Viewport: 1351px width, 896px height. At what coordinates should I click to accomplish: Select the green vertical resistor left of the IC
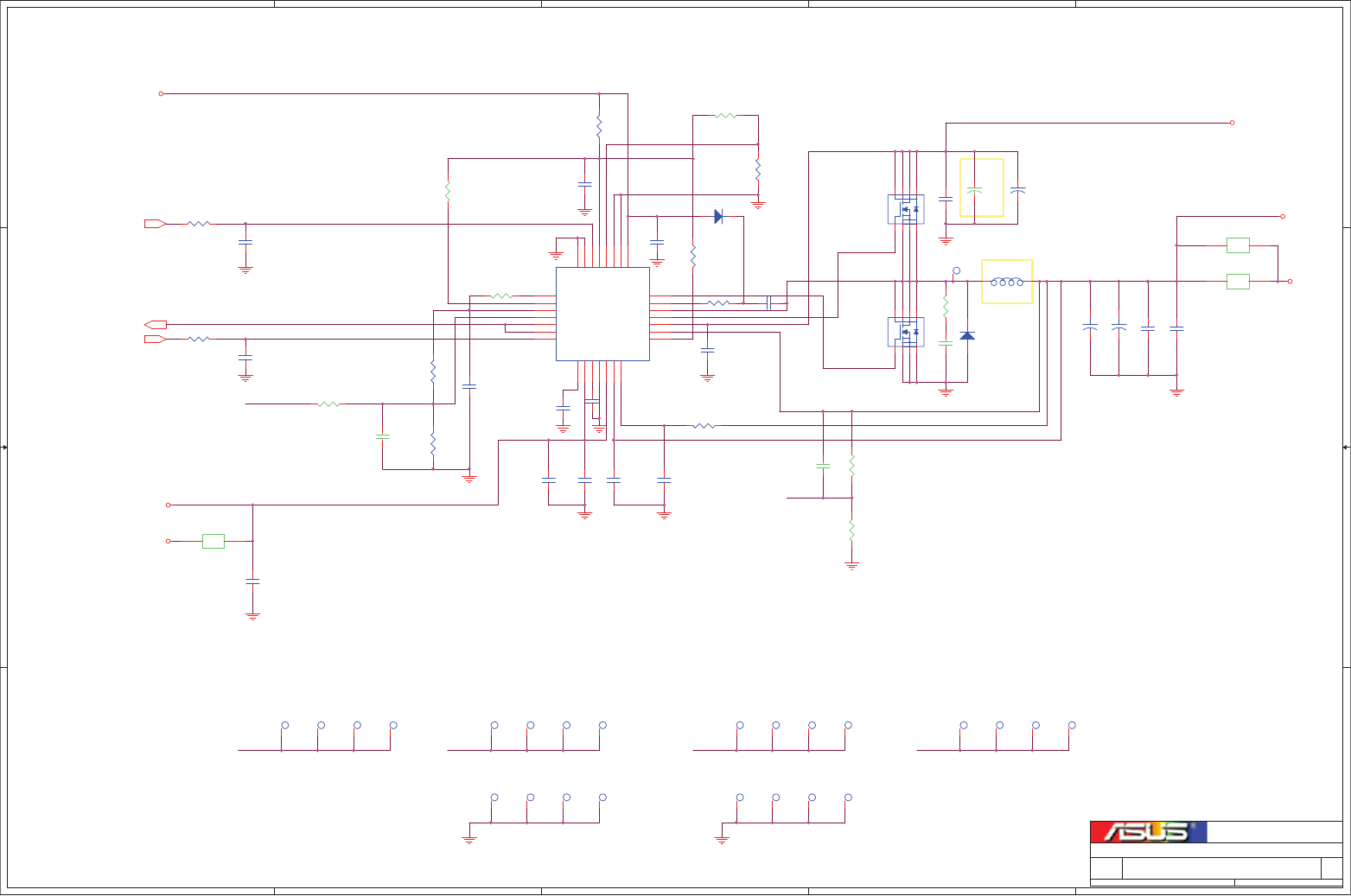pyautogui.click(x=448, y=190)
